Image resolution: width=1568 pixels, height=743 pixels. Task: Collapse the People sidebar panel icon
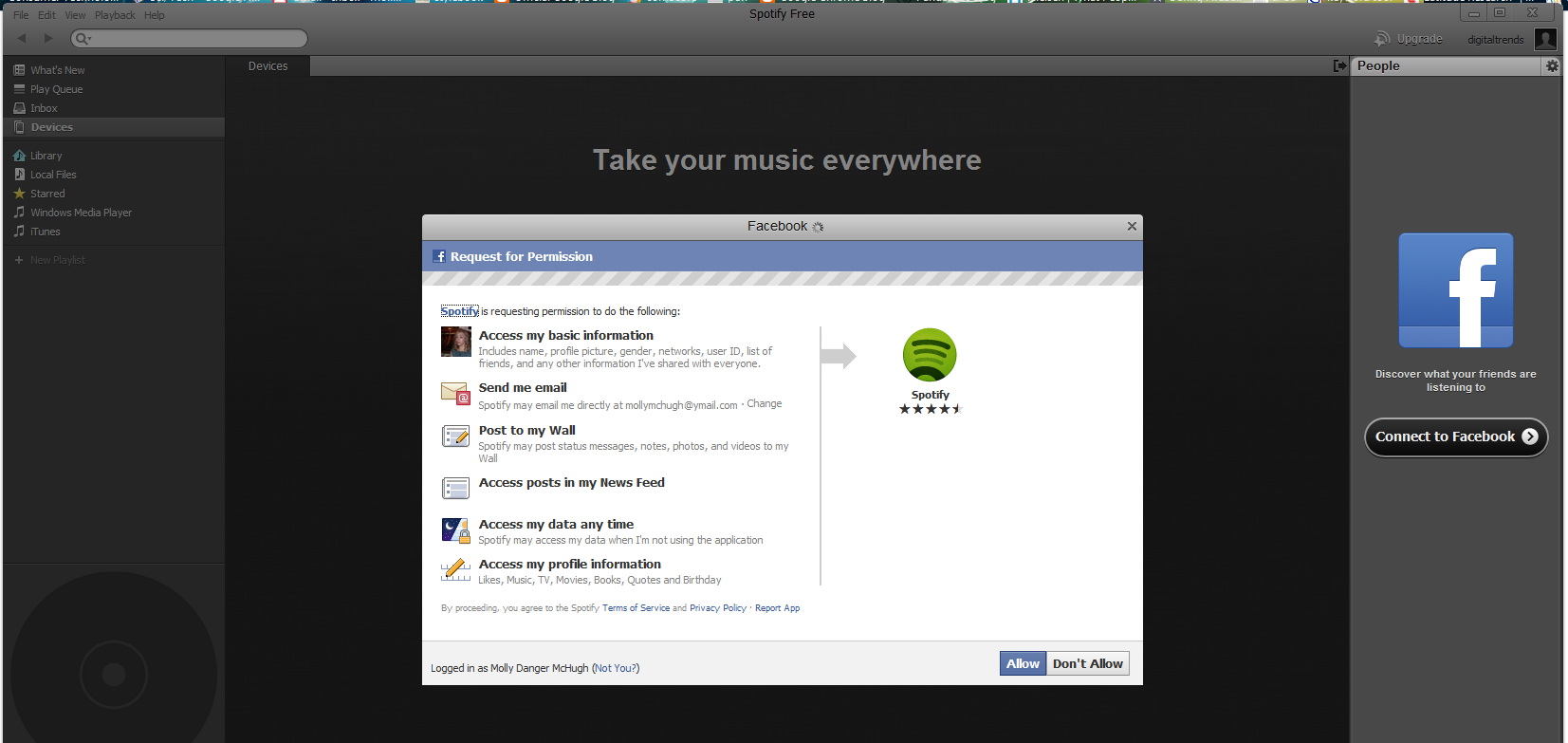click(1339, 66)
